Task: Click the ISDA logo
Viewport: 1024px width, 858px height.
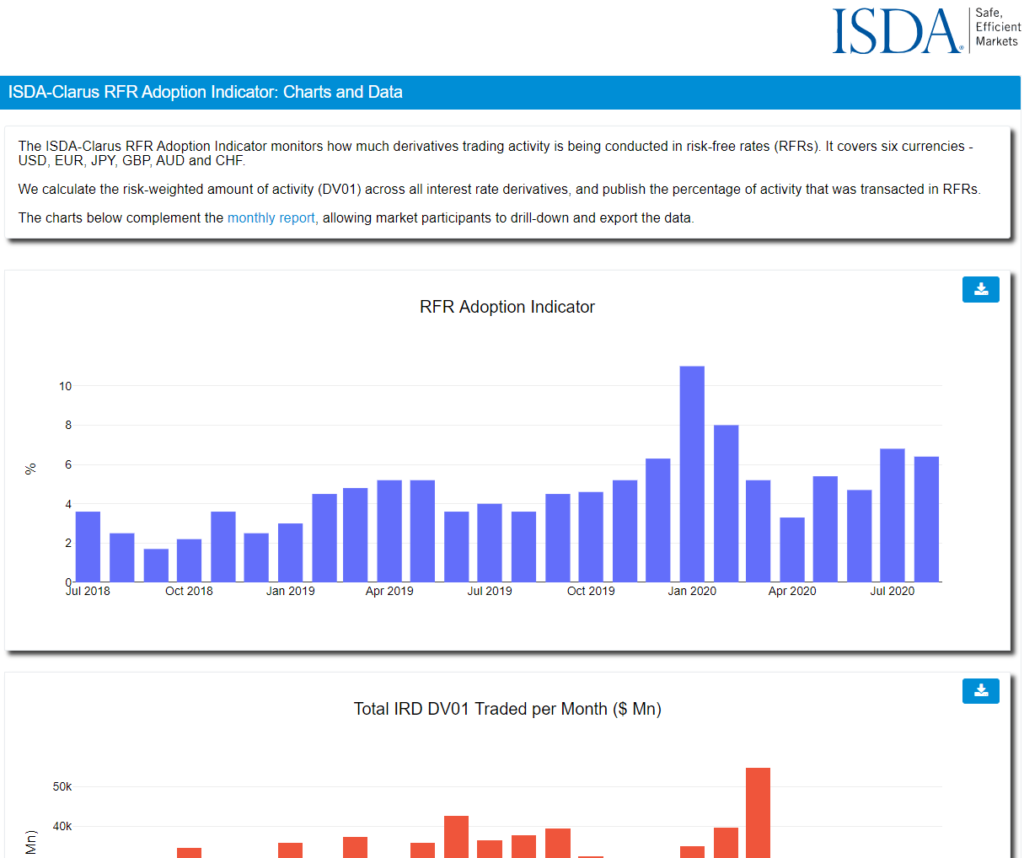Action: click(897, 30)
